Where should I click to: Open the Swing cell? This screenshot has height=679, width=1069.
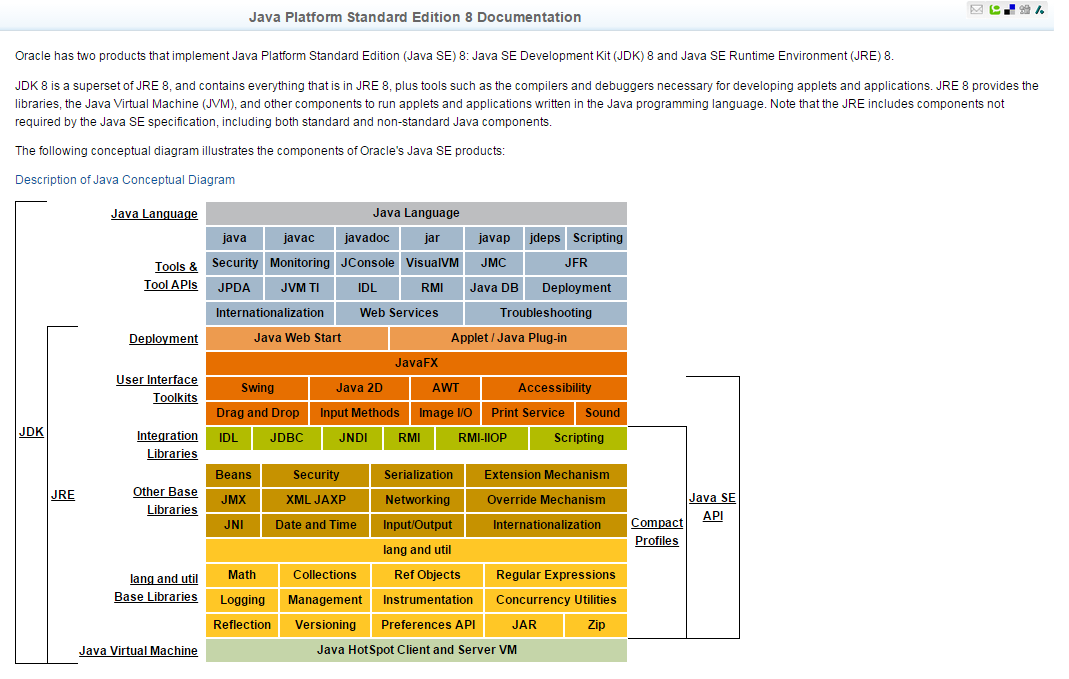(x=257, y=388)
